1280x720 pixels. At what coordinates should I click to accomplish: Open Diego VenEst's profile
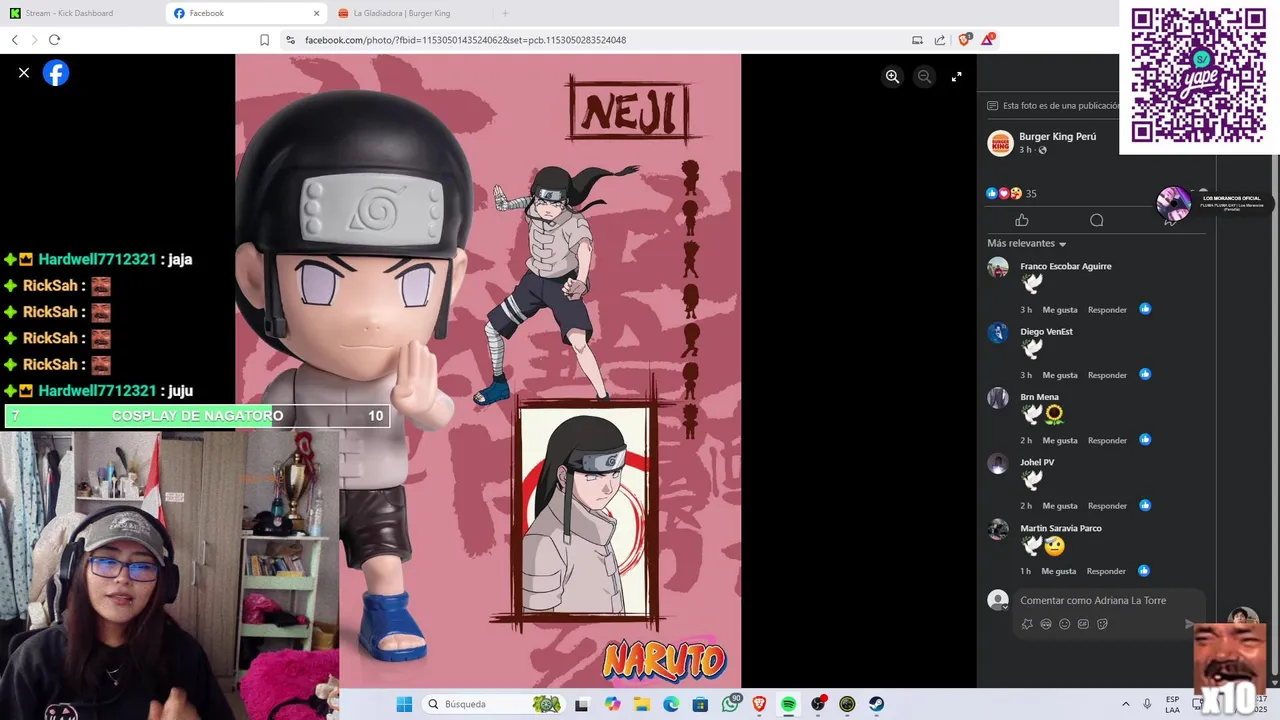1046,331
